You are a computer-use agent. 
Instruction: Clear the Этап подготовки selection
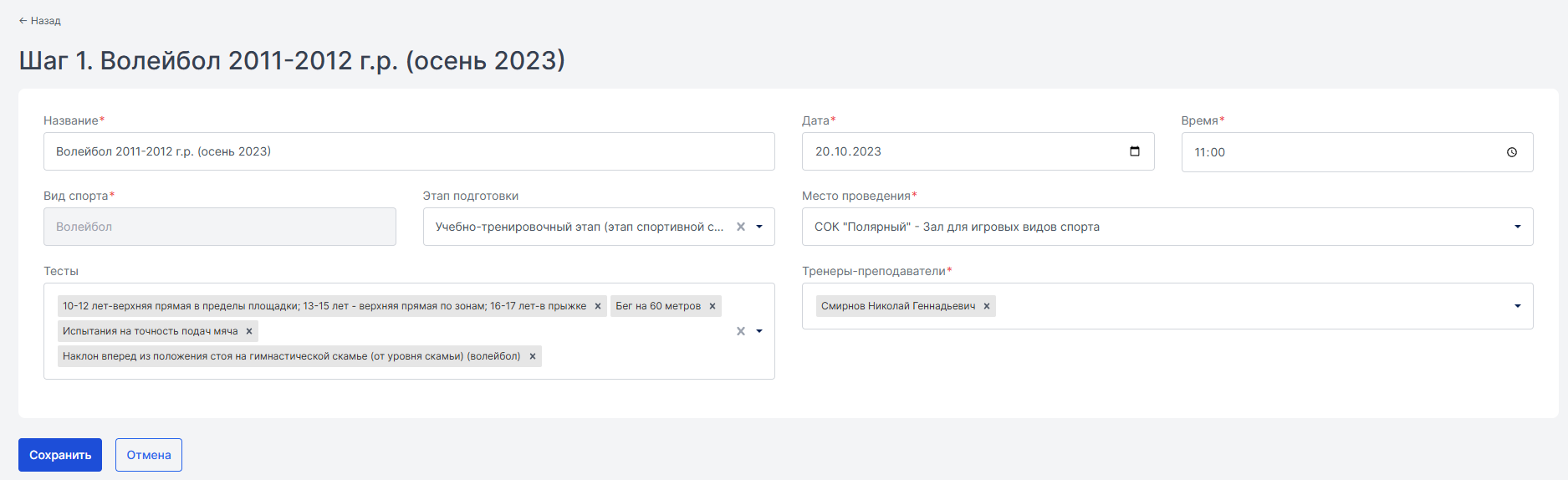pyautogui.click(x=741, y=227)
